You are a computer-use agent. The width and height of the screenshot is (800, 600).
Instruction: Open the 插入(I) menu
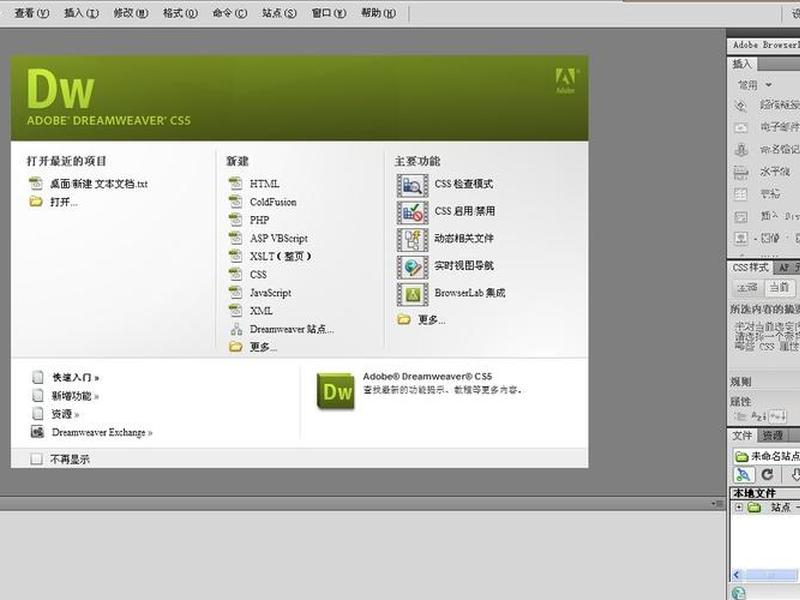(81, 13)
